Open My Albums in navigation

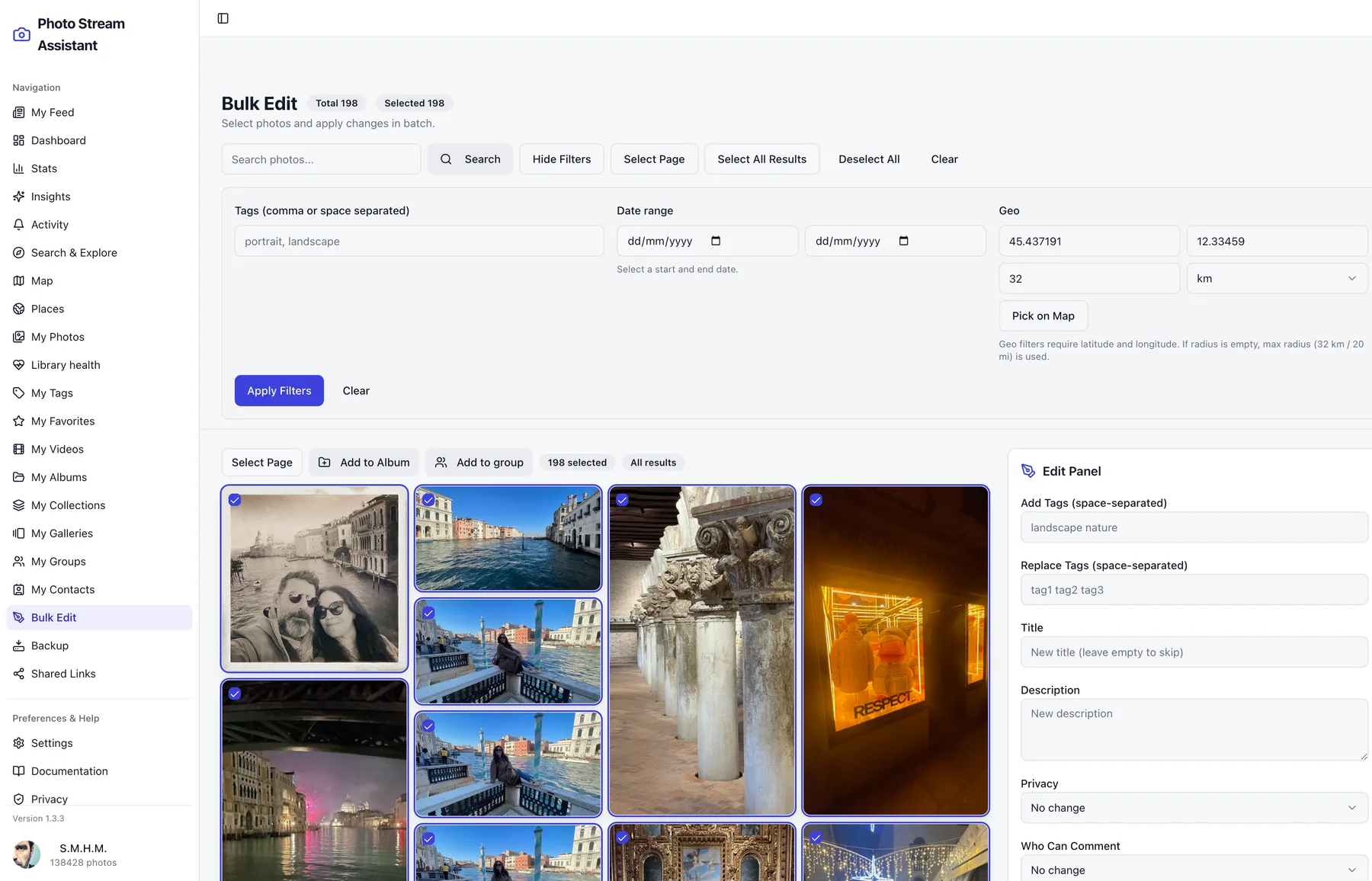point(99,477)
